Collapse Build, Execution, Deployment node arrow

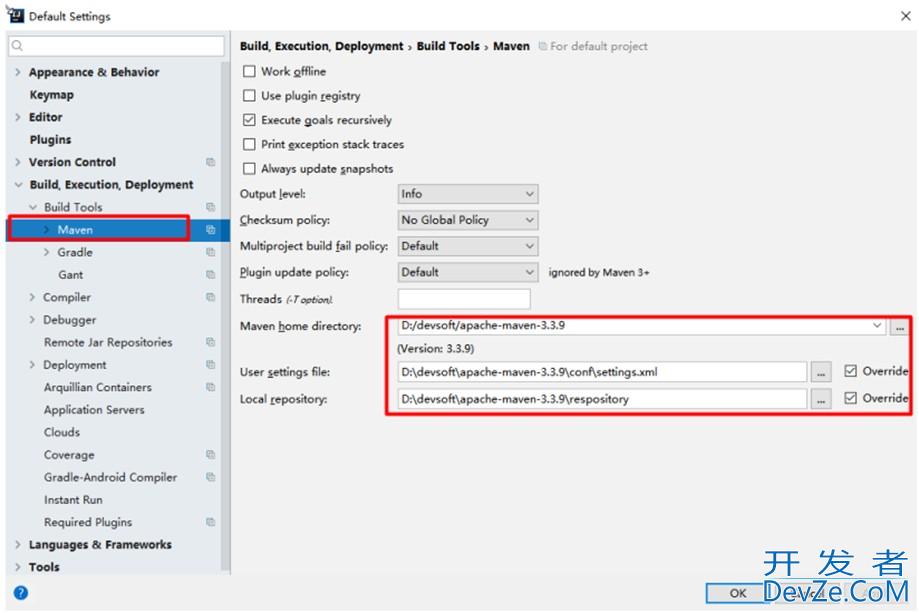[x=18, y=185]
